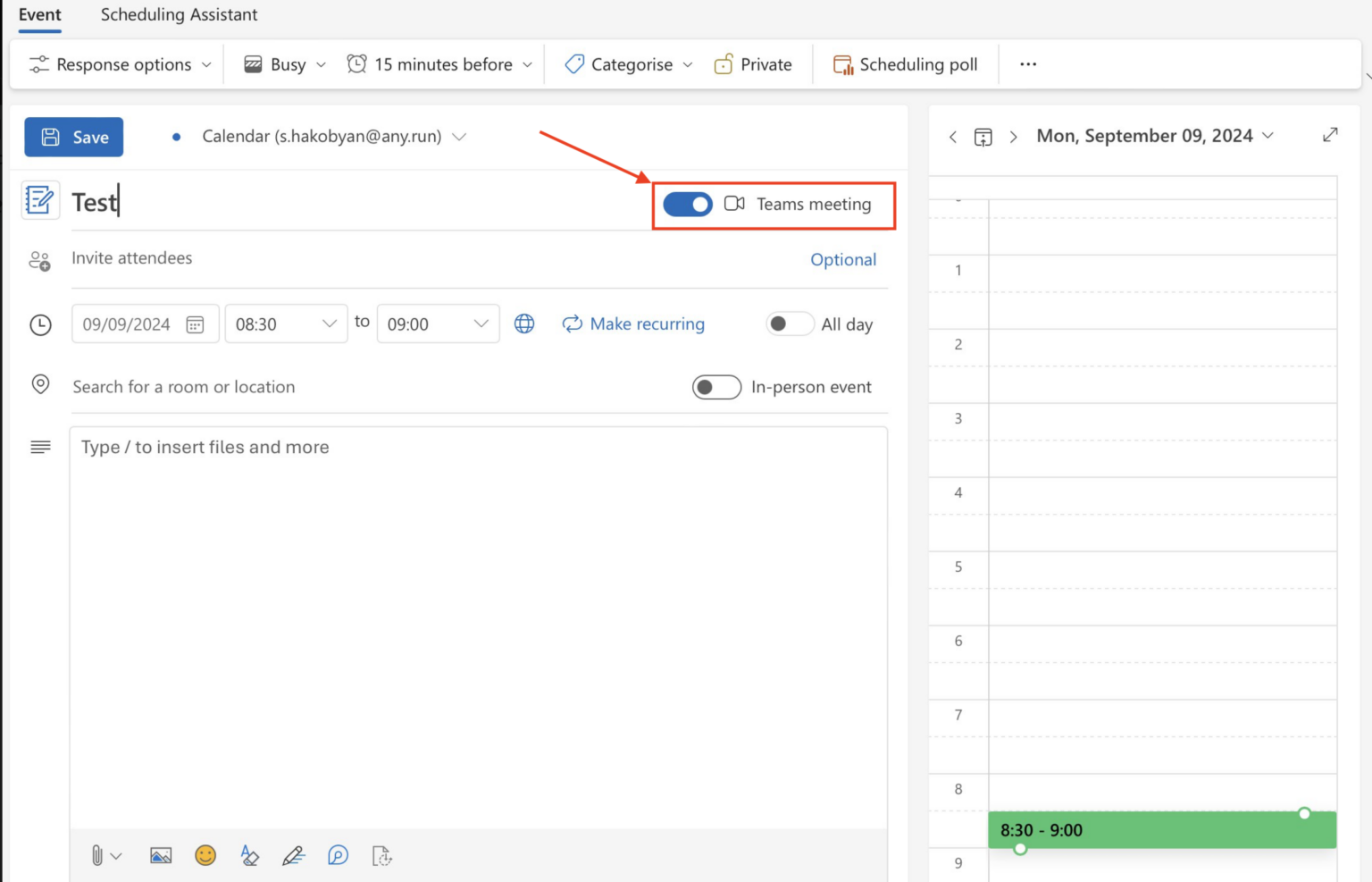Viewport: 1372px width, 882px height.
Task: Enable the All day toggle
Action: (x=790, y=323)
